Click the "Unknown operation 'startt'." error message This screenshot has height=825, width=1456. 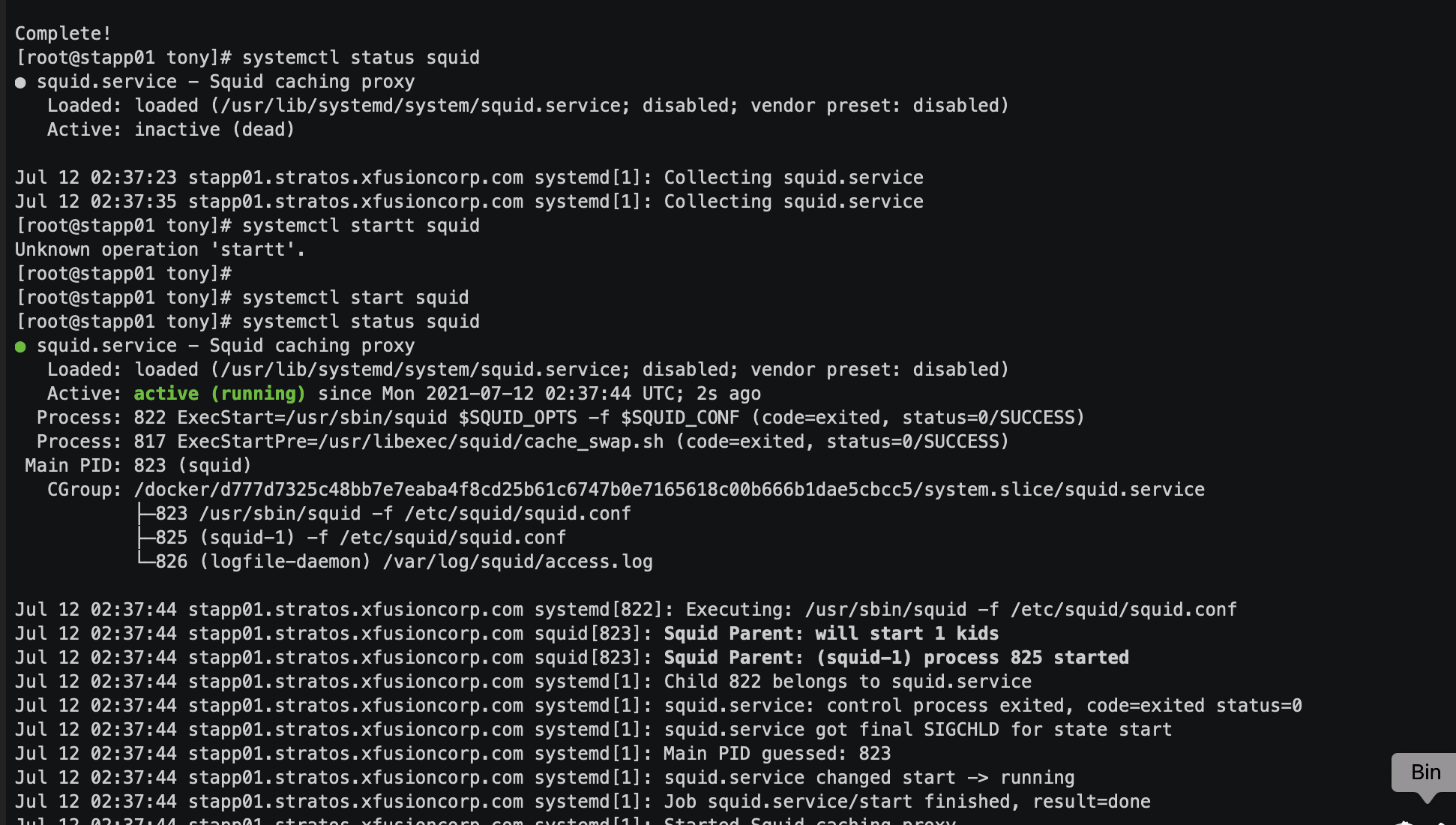pyautogui.click(x=160, y=250)
